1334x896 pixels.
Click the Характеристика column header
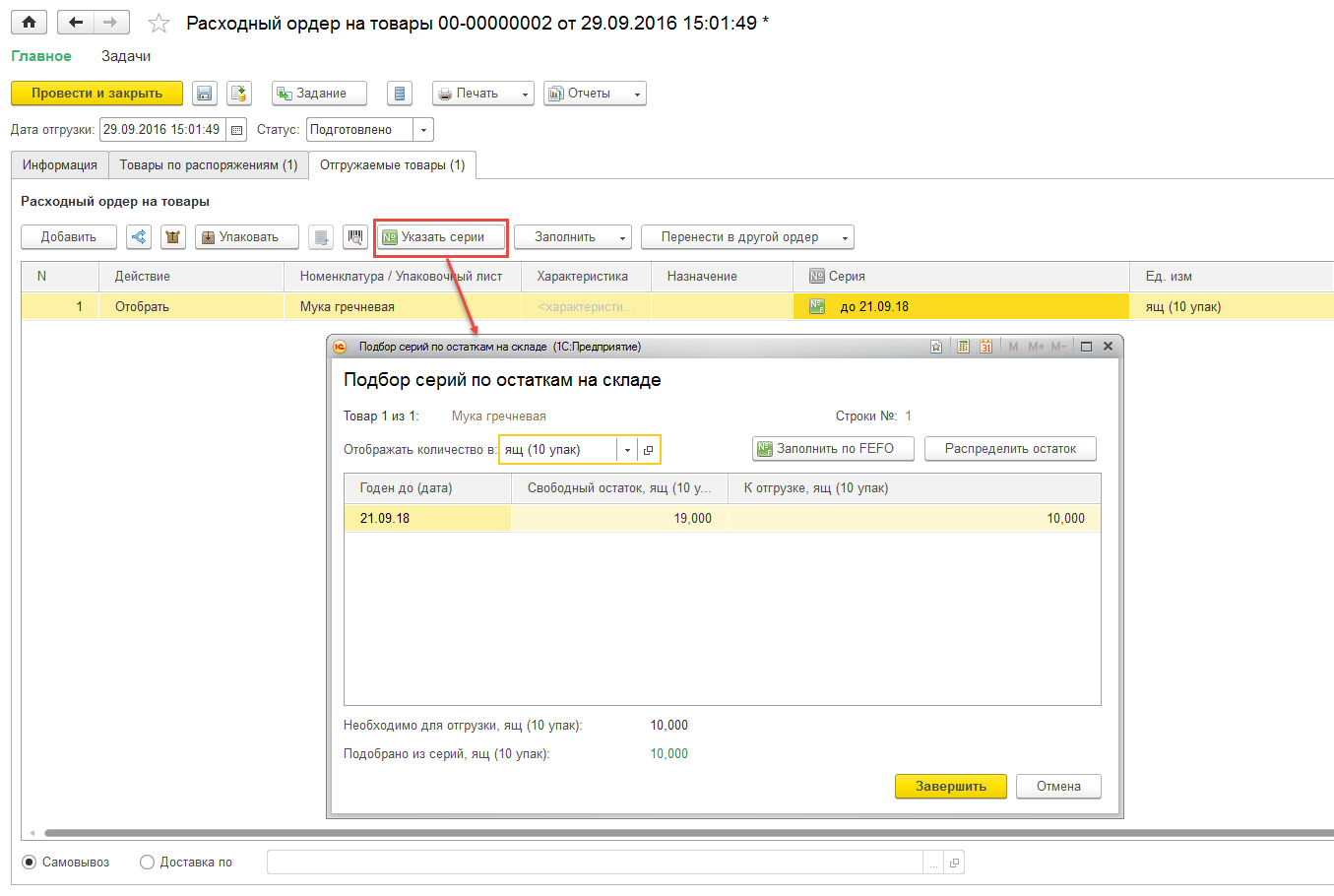pos(587,277)
